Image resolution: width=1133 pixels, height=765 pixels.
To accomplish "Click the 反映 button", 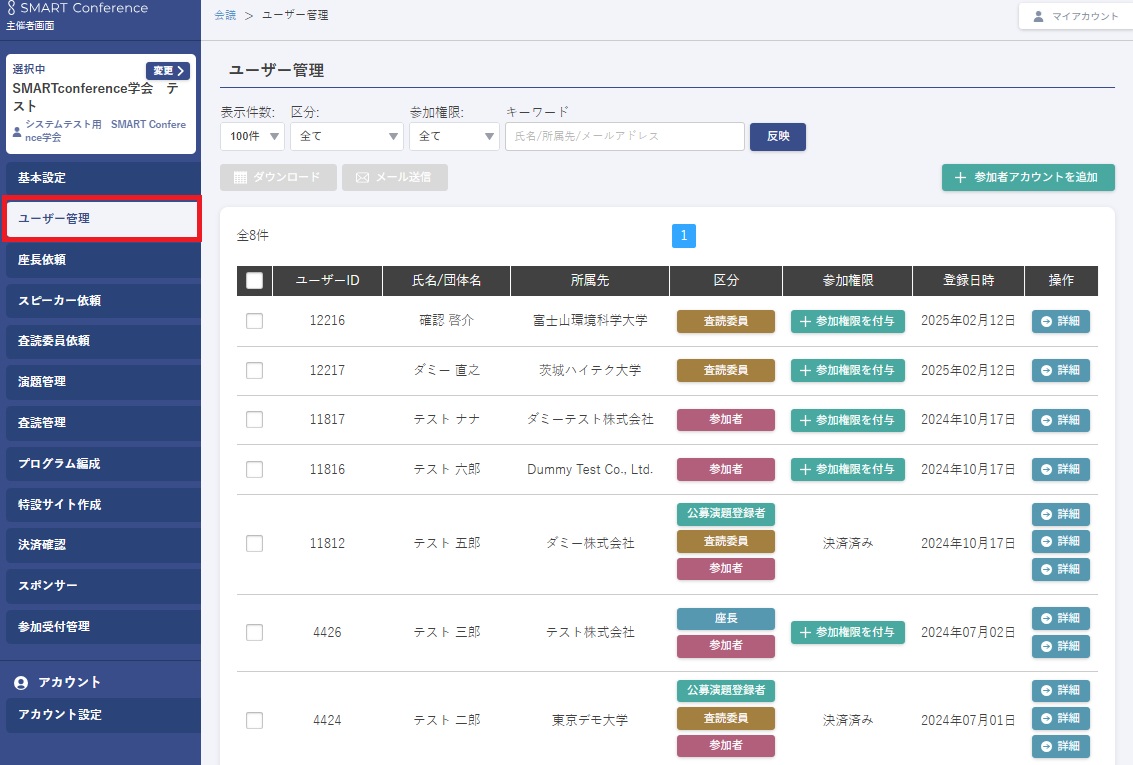I will coord(777,137).
